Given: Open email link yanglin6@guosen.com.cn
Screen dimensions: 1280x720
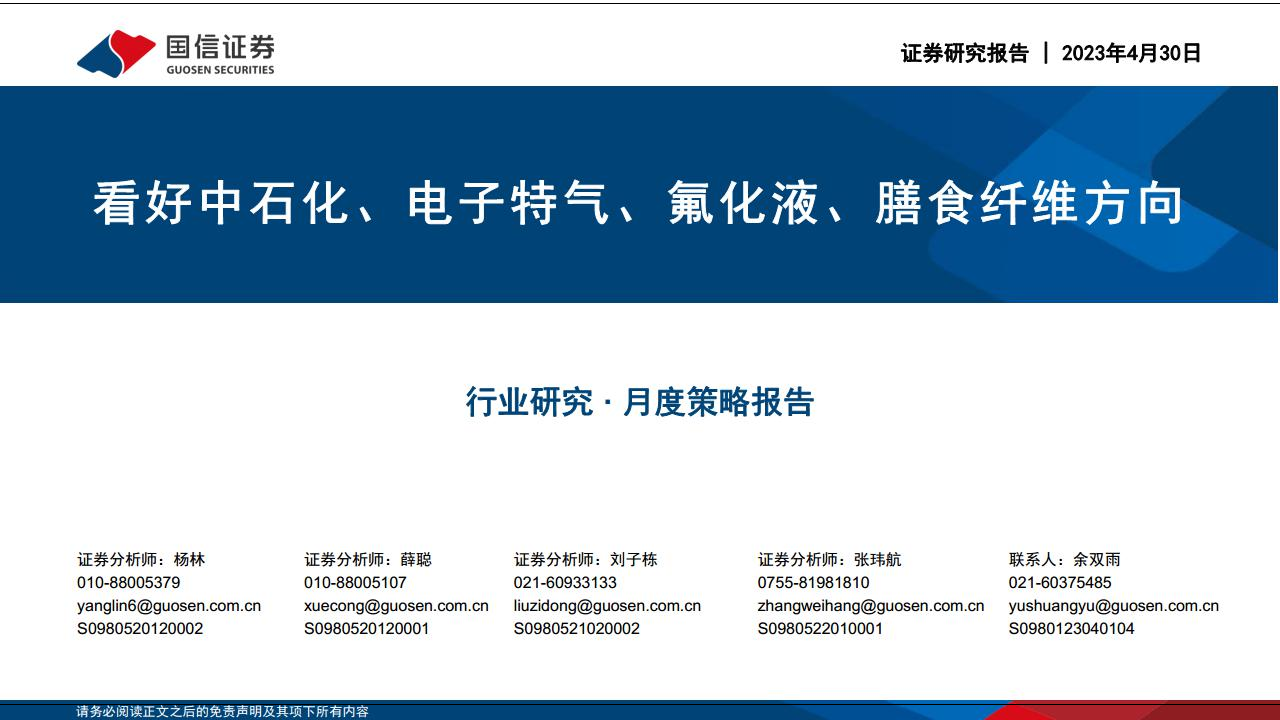Looking at the screenshot, I should coord(169,606).
